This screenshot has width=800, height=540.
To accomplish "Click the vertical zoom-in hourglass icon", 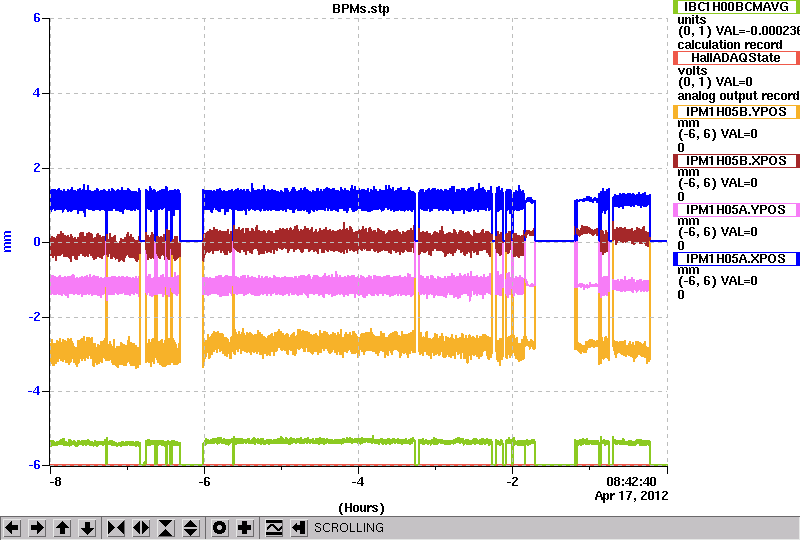I will 166,527.
